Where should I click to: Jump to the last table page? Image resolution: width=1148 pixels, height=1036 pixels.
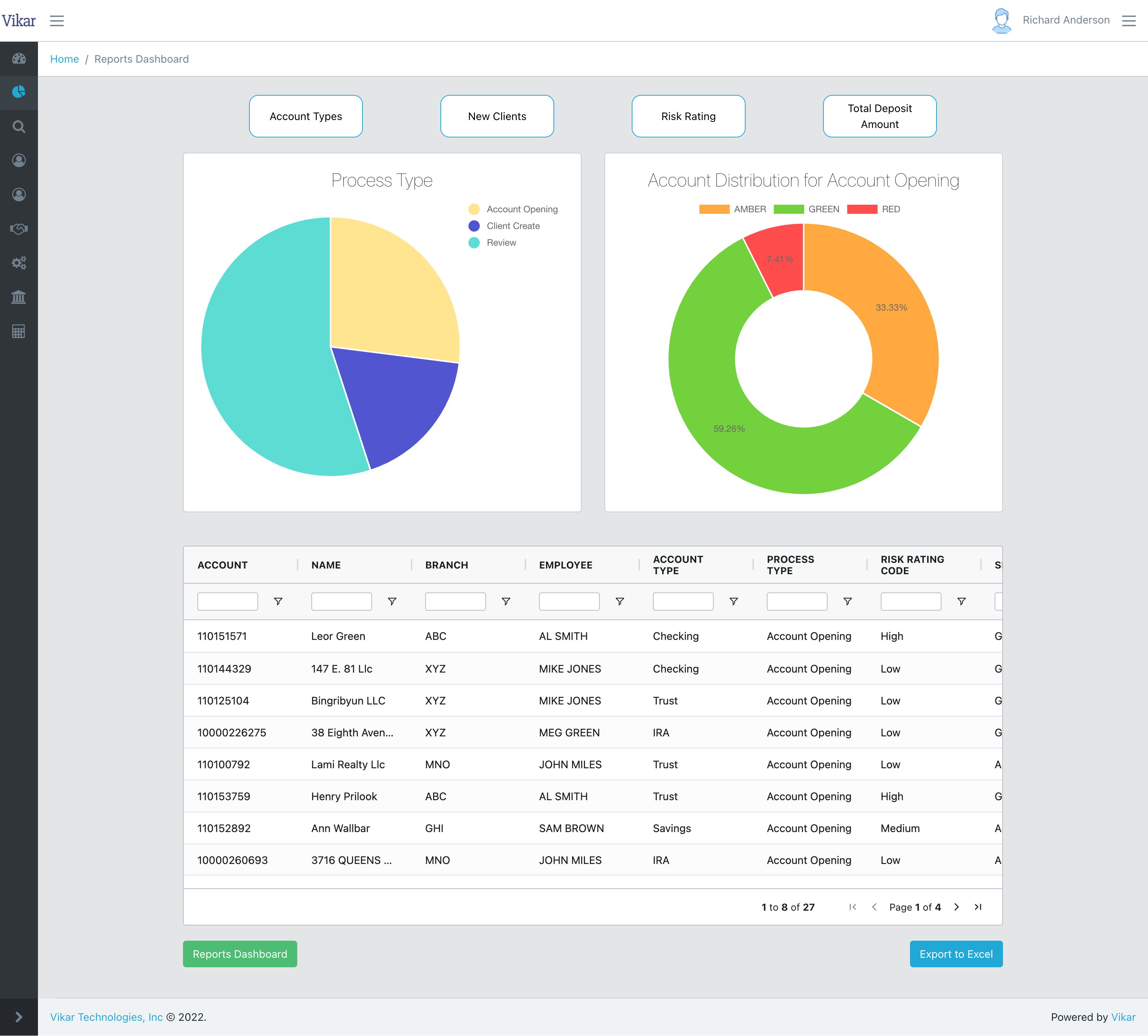click(978, 907)
